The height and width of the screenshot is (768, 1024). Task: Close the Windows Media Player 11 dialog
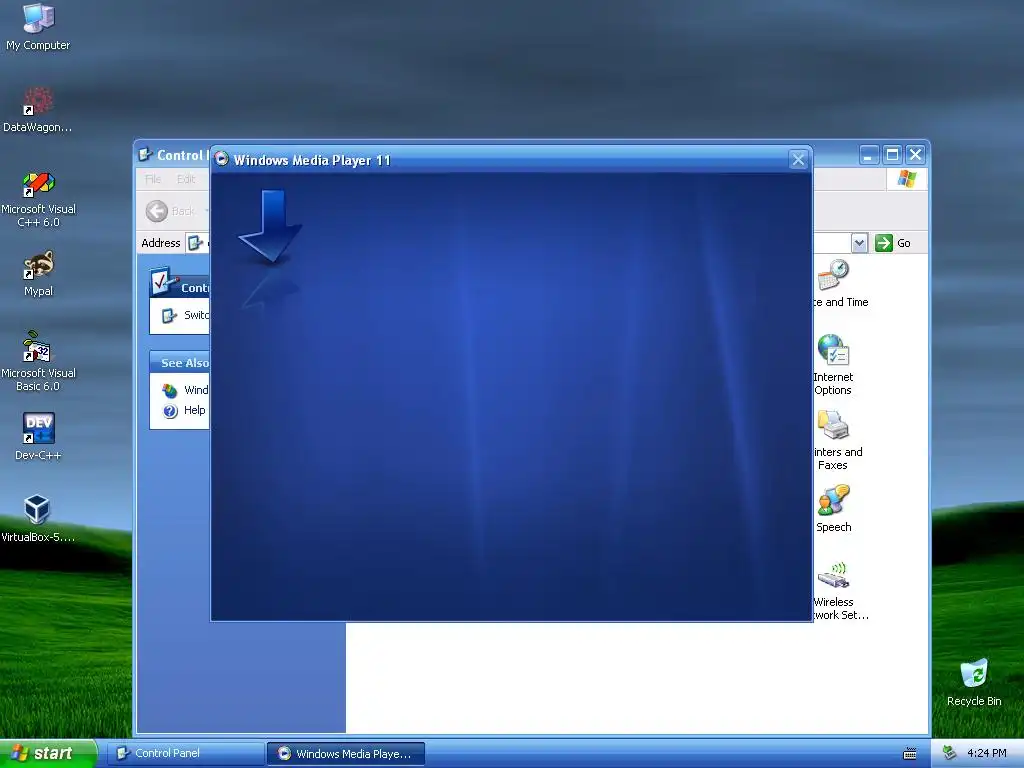pos(798,159)
